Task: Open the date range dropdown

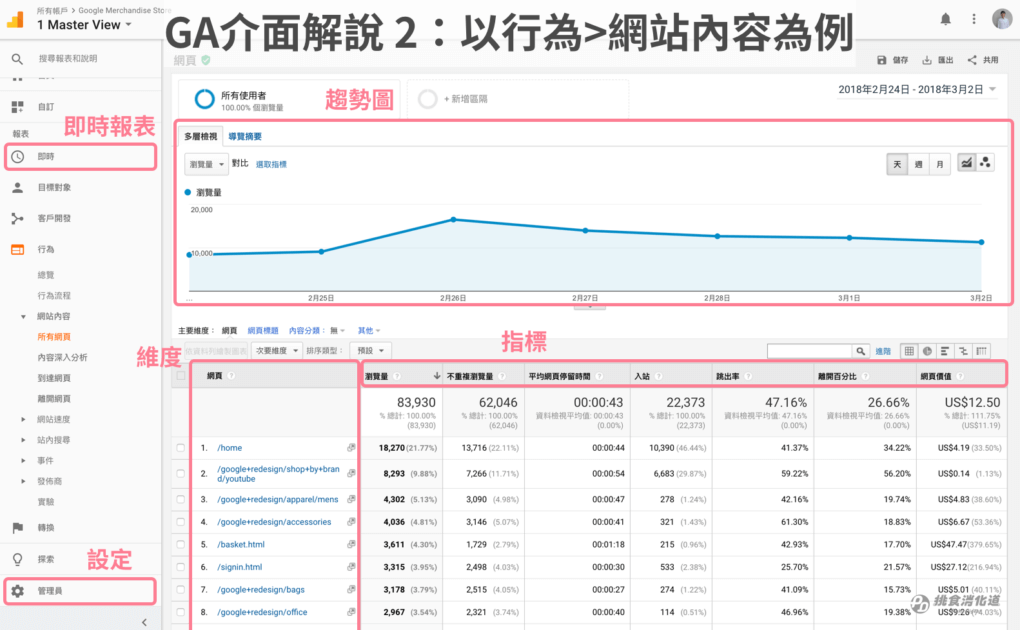Action: [x=917, y=90]
